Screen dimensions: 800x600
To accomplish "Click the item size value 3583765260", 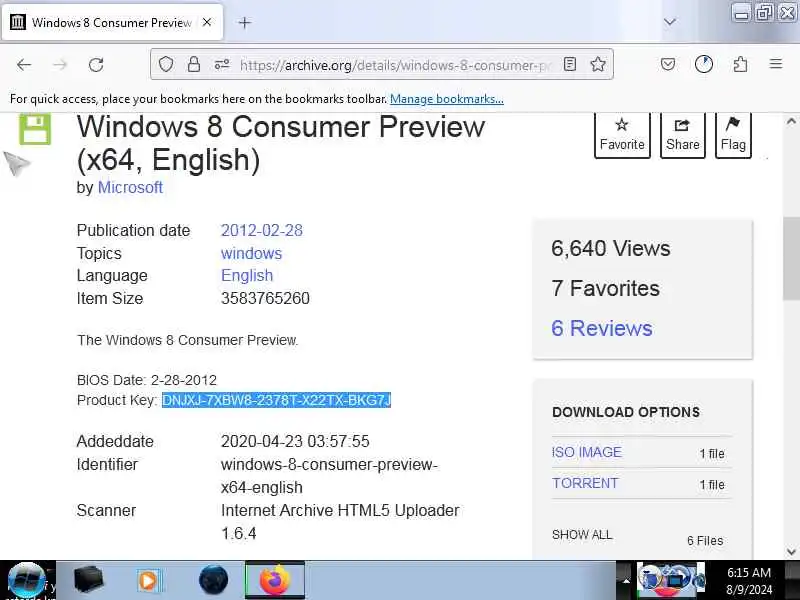I will click(x=265, y=298).
